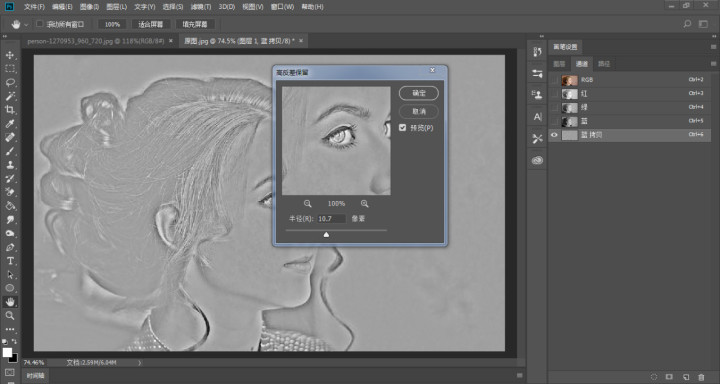
Task: Select the Path Selection tool
Action: (x=10, y=275)
